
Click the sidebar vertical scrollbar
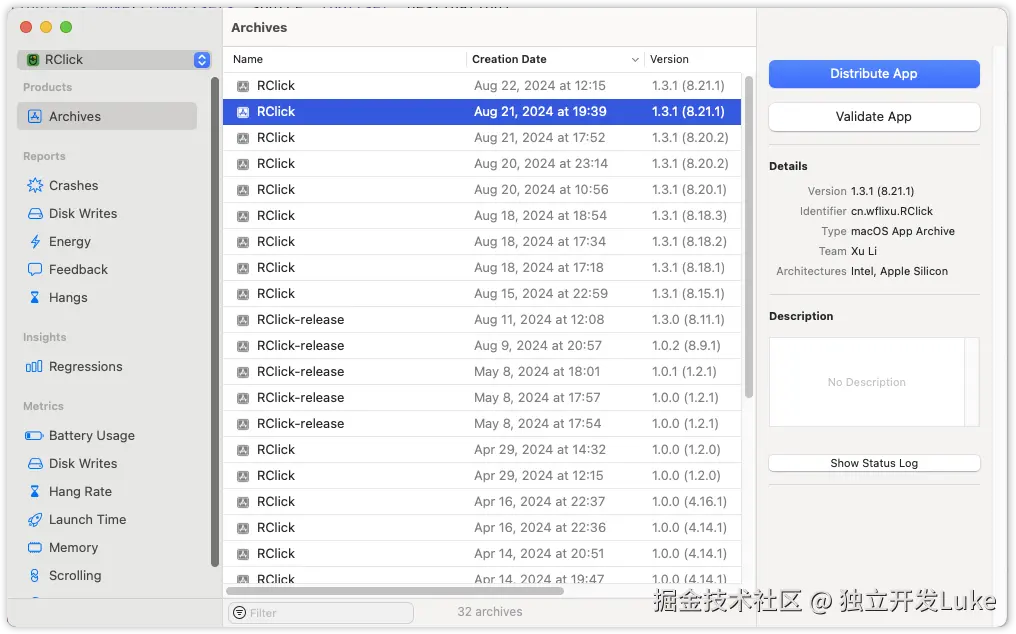214,322
